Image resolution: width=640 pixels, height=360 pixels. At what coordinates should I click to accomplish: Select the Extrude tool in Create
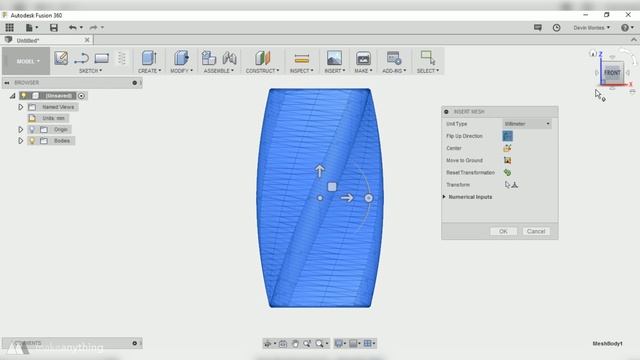(149, 58)
